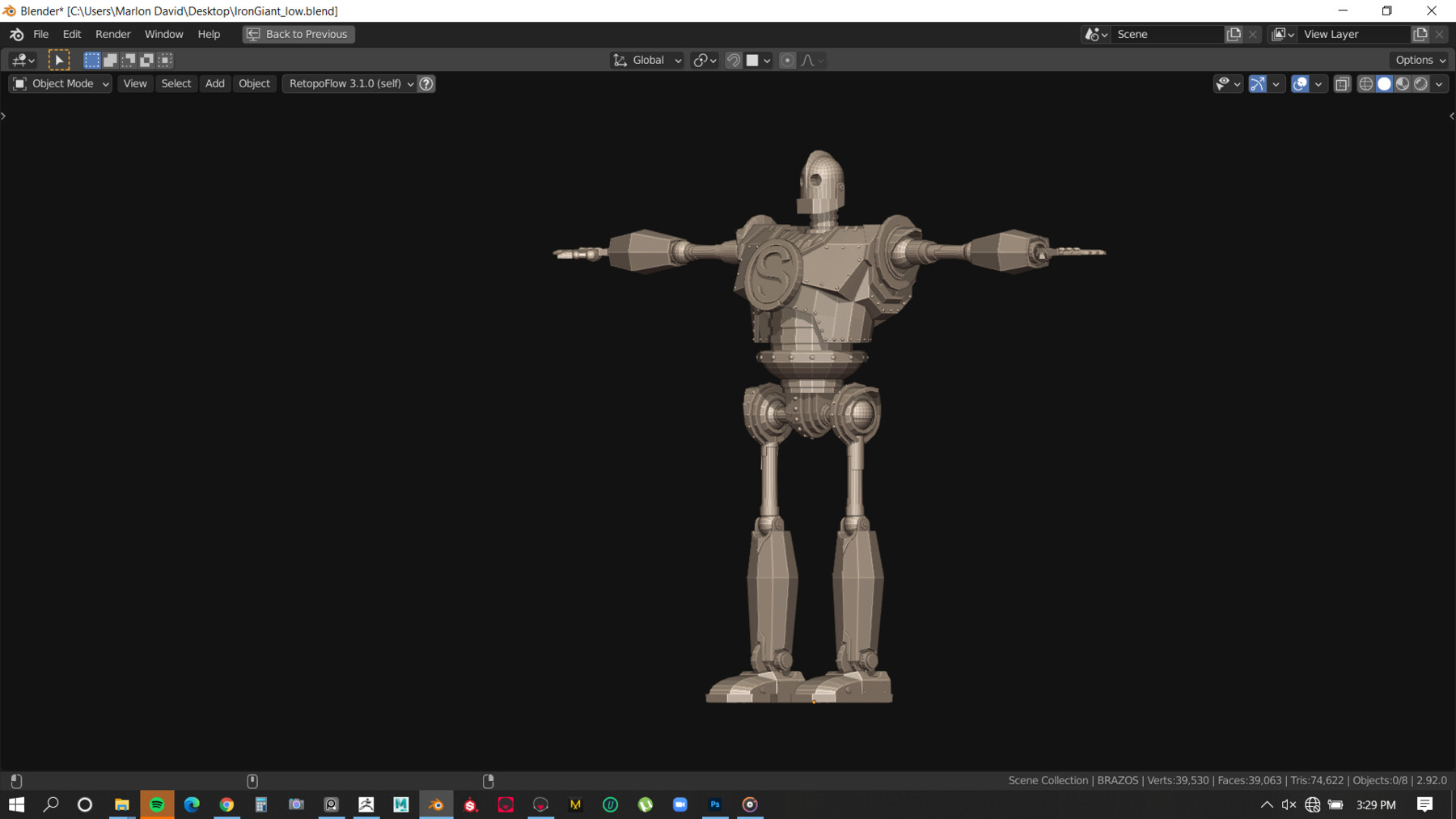
Task: Switch viewport to material preview shading
Action: (1403, 84)
